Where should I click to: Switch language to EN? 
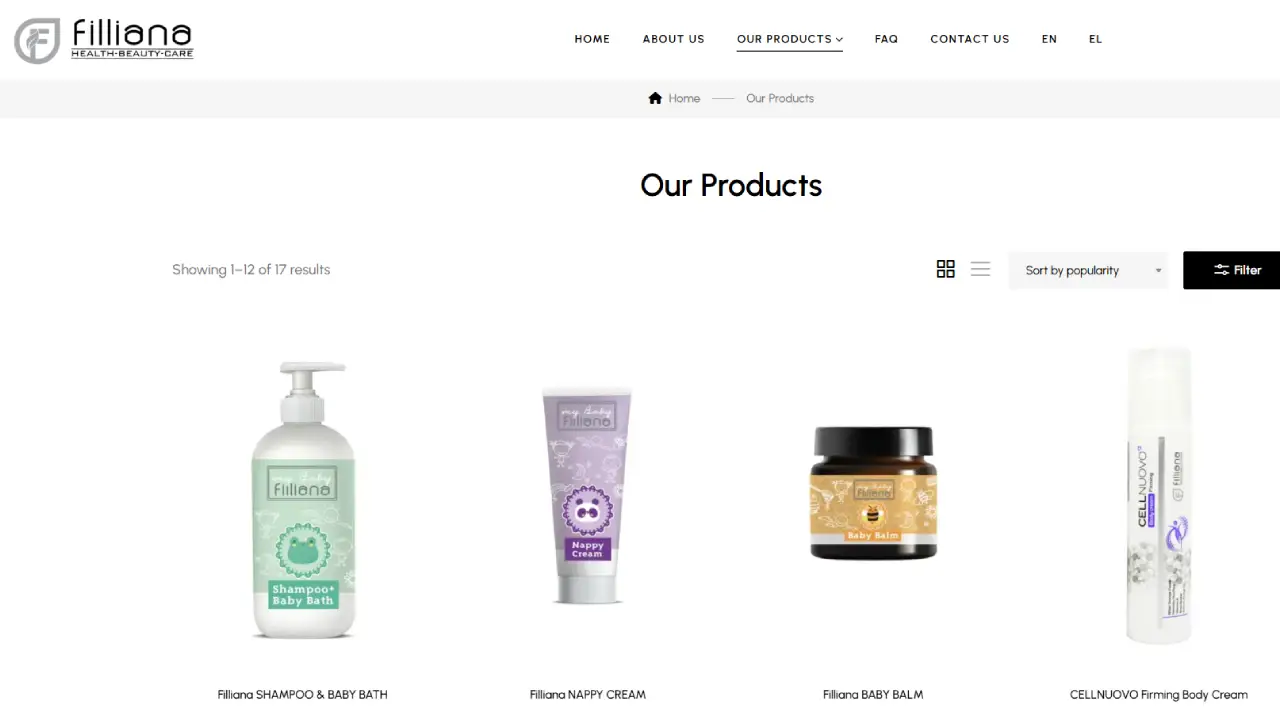(1049, 39)
